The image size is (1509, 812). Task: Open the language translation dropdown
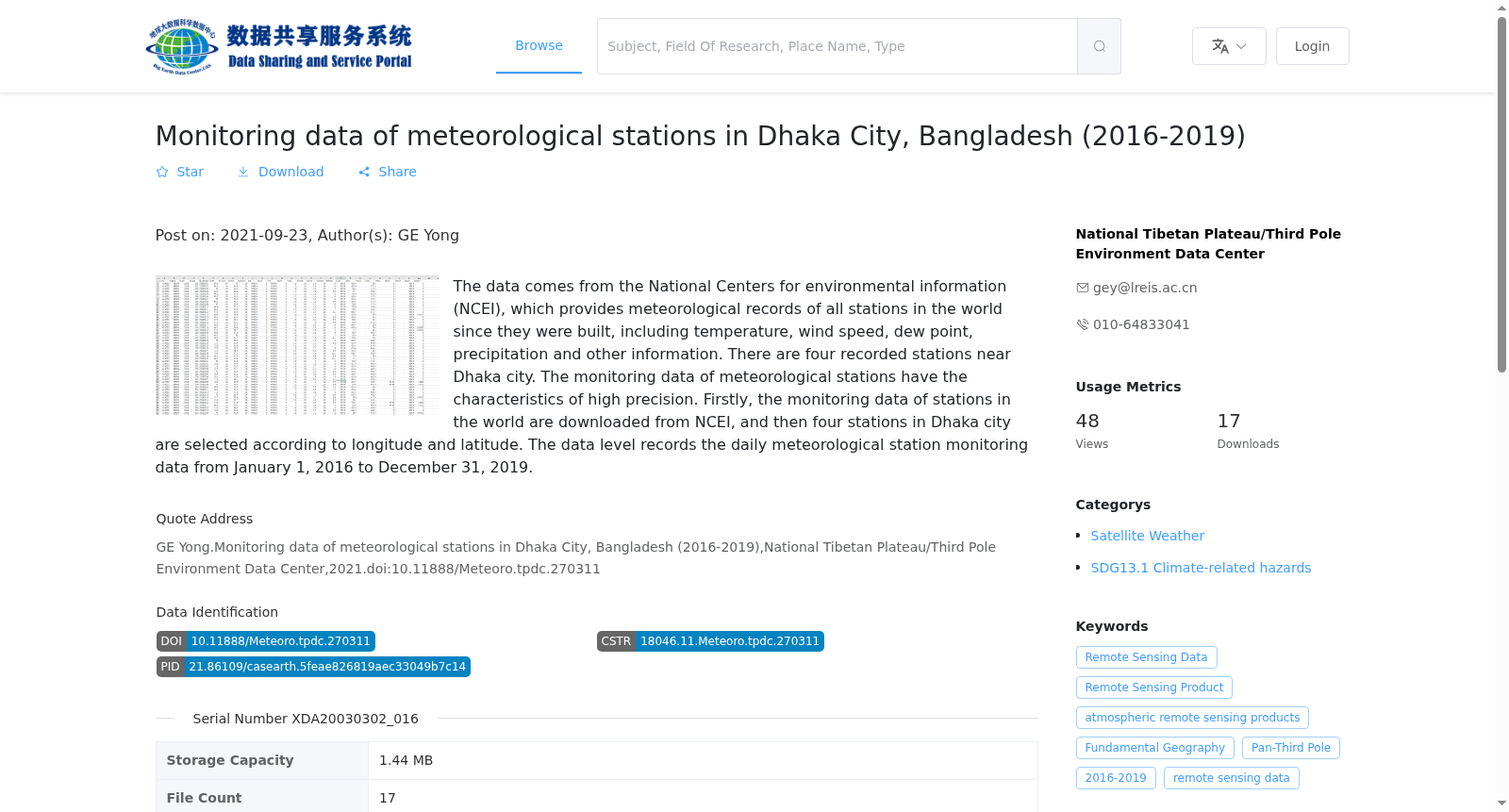pyautogui.click(x=1229, y=46)
